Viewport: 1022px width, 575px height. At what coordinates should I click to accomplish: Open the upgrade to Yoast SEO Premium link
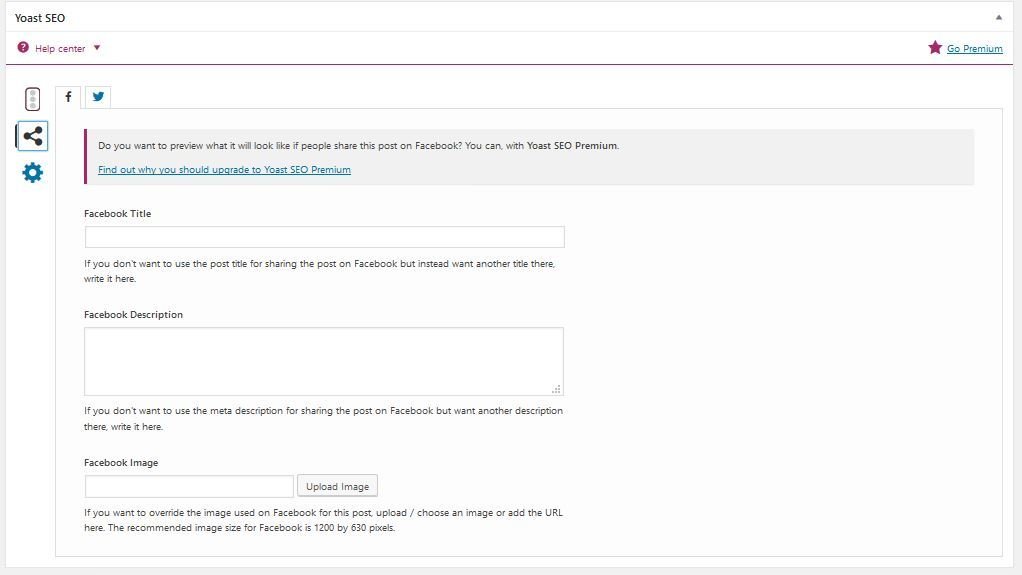[x=224, y=170]
